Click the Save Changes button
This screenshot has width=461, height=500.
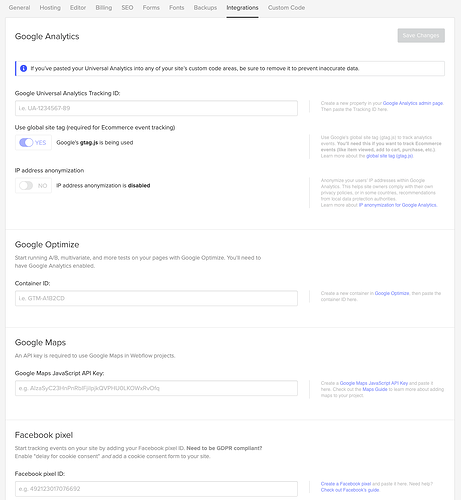[421, 35]
